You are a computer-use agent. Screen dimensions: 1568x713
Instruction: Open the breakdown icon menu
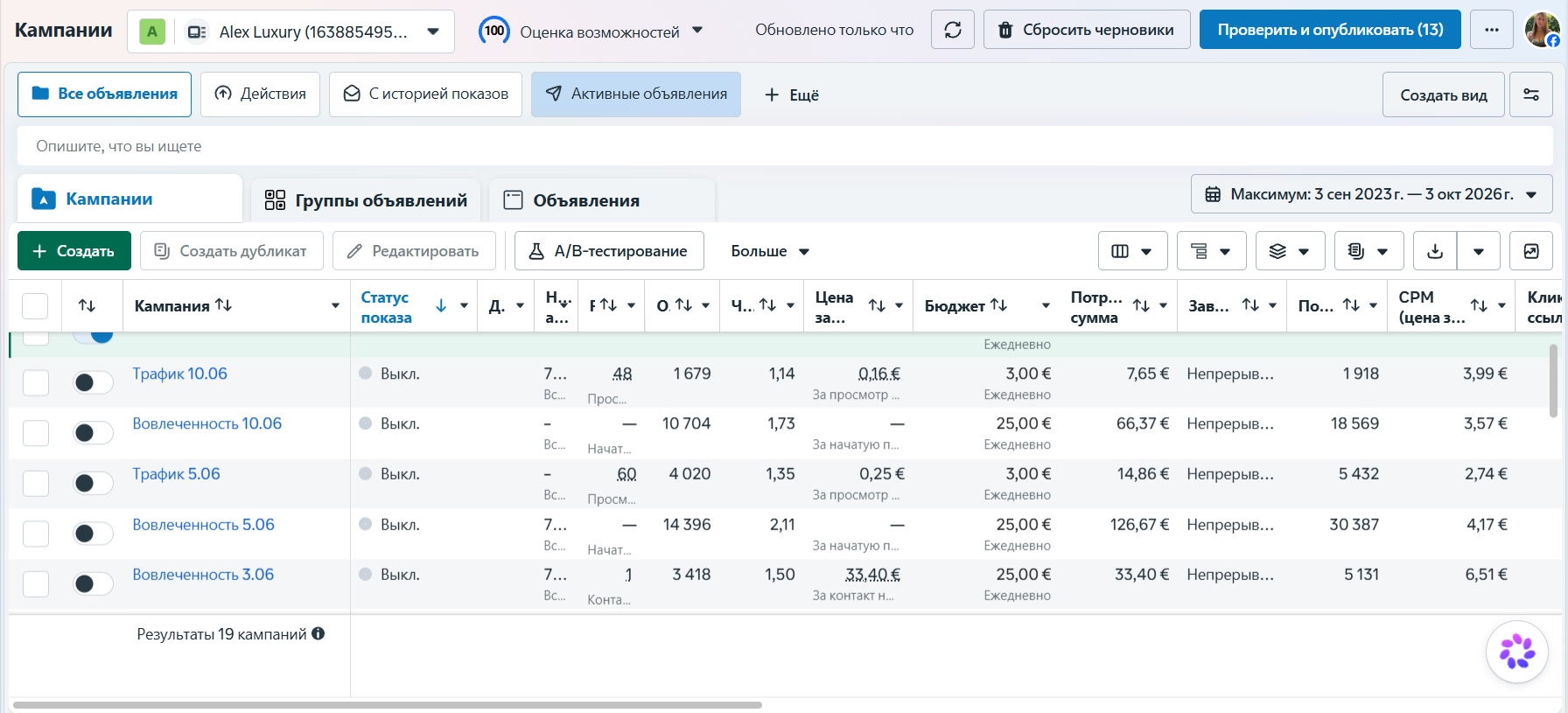pyautogui.click(x=1211, y=251)
